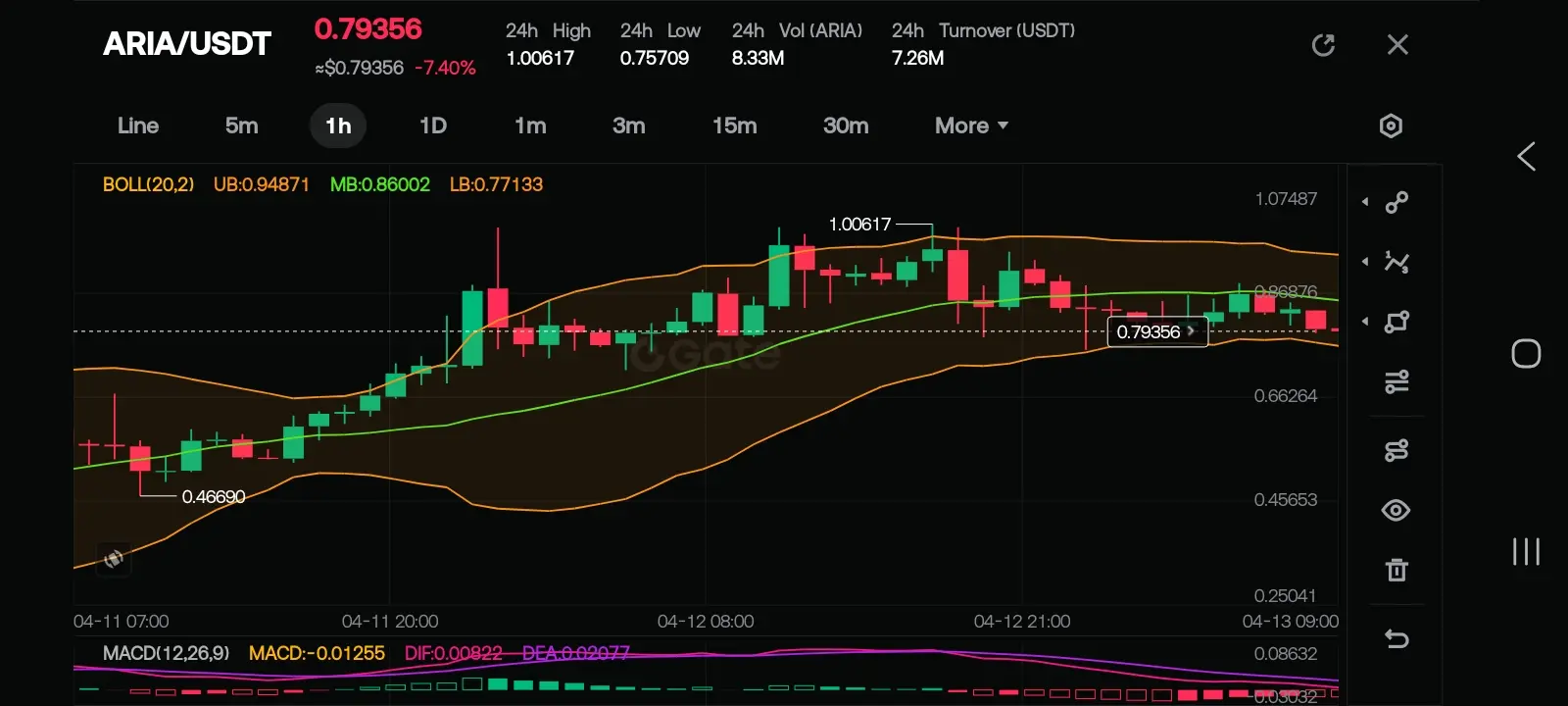Tap the ARIA/USDT pair title
This screenshot has width=1568, height=706.
(x=187, y=44)
